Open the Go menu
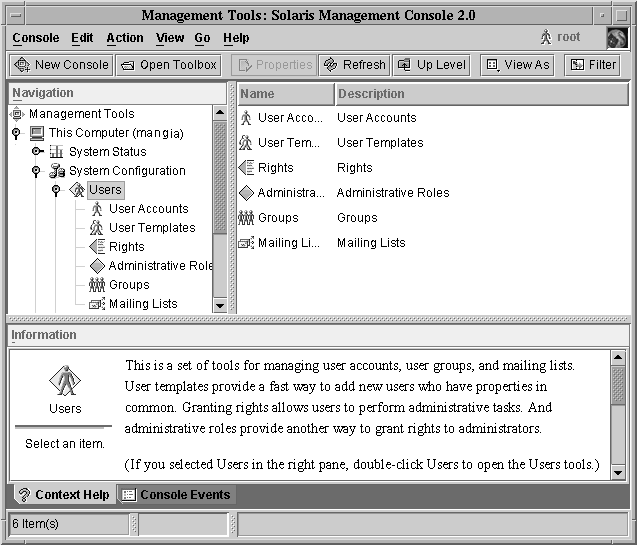The height and width of the screenshot is (545, 637). pyautogui.click(x=203, y=38)
